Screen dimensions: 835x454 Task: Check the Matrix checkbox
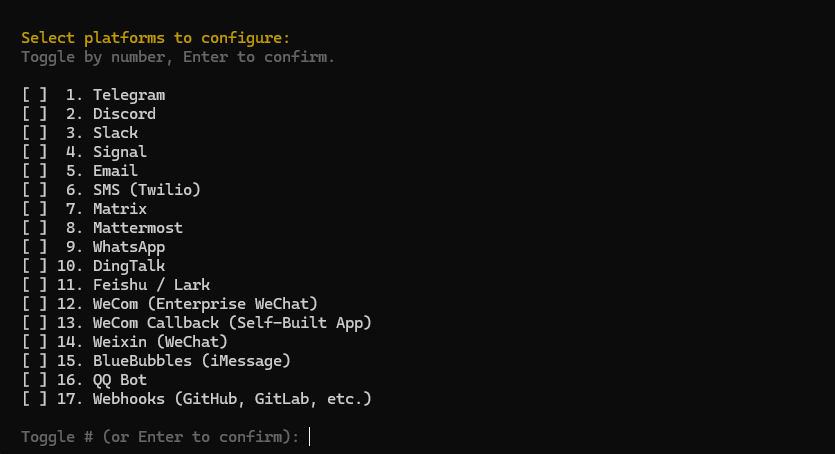[34, 209]
